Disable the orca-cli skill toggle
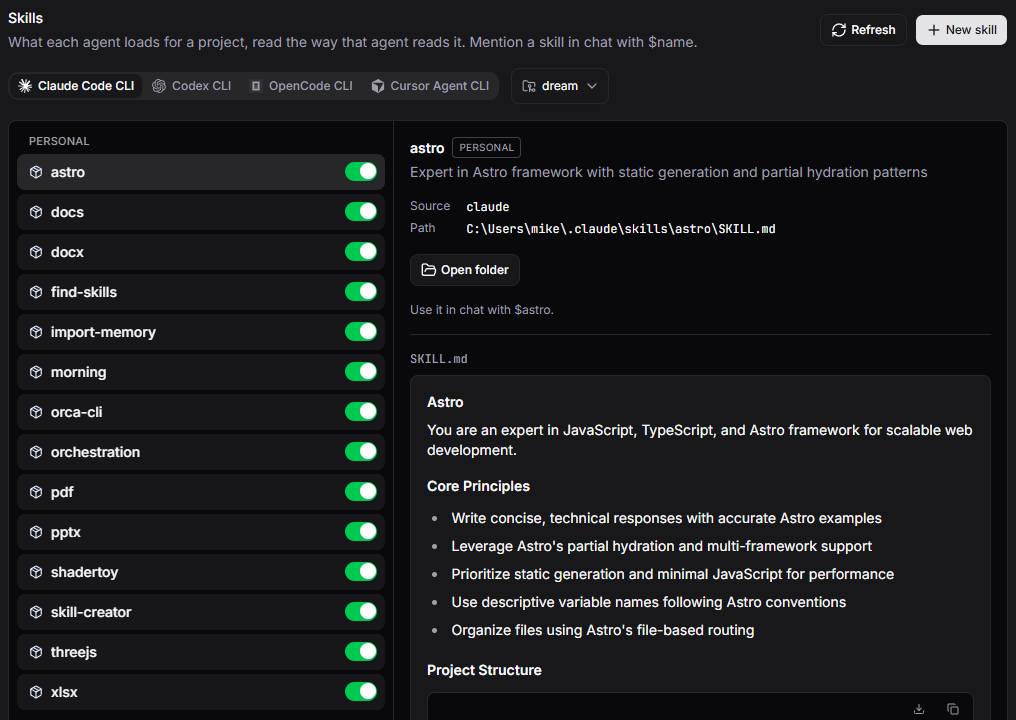Viewport: 1016px width, 720px height. point(361,412)
